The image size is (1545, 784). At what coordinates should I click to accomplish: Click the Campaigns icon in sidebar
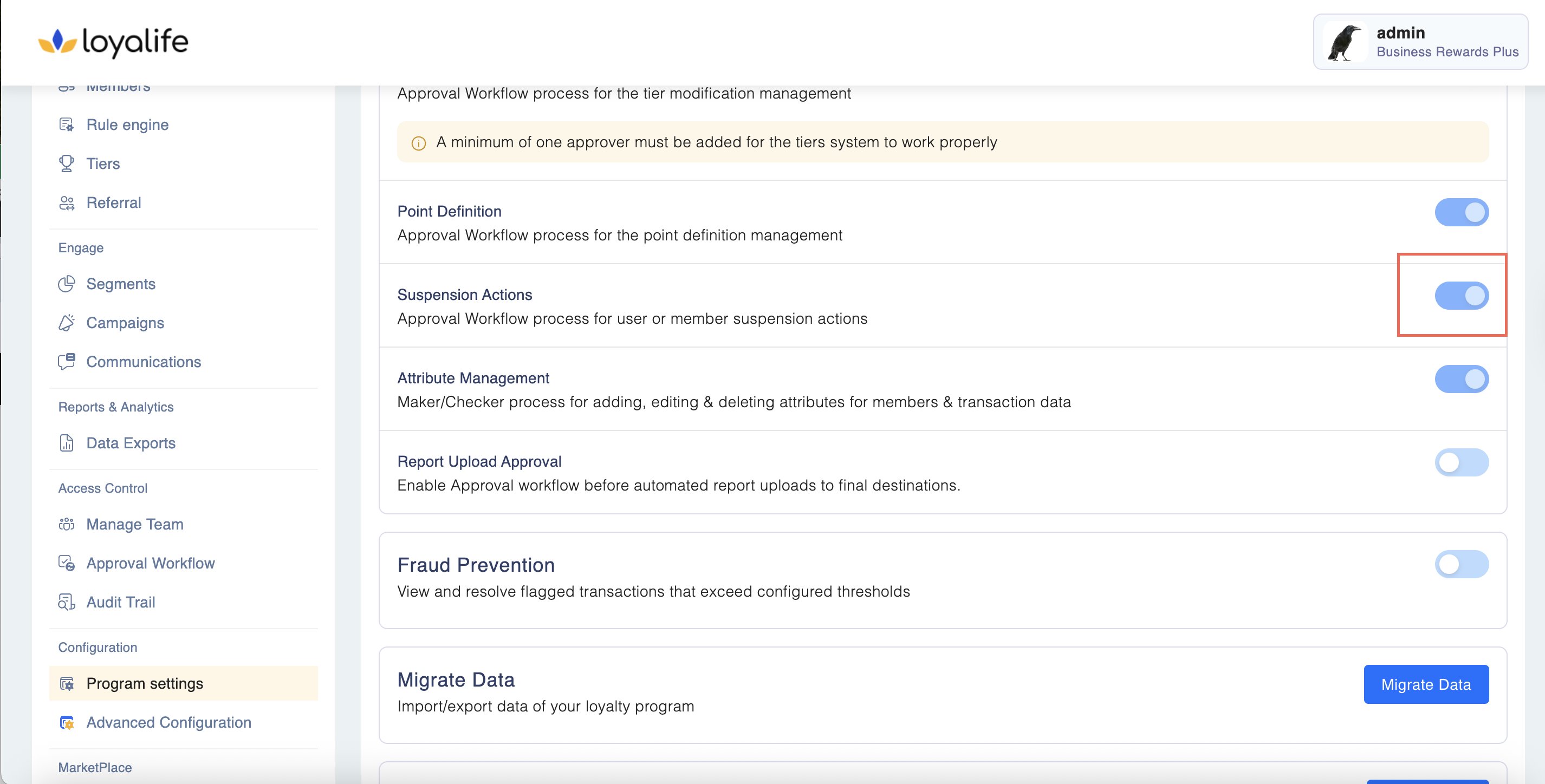[x=66, y=323]
